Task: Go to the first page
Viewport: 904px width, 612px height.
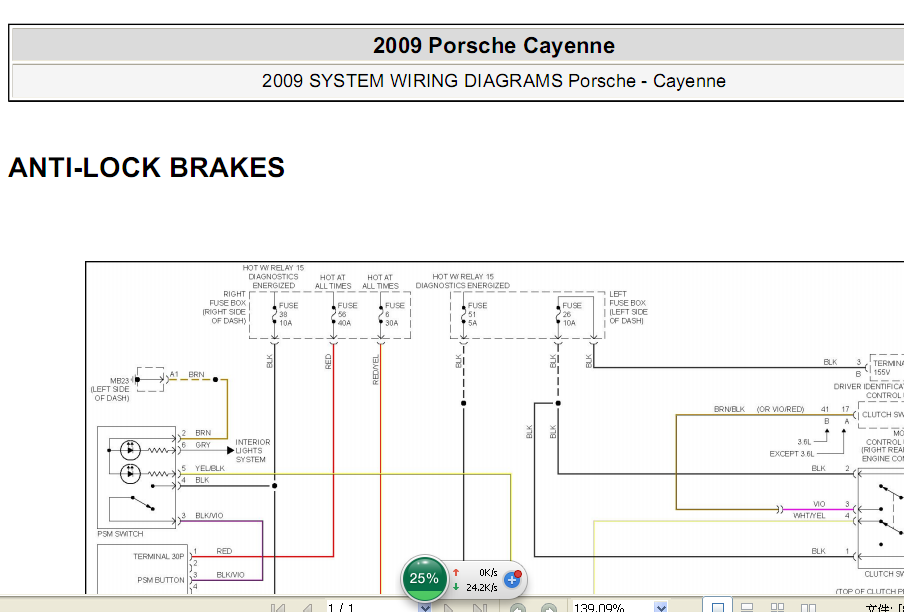Action: [x=278, y=608]
